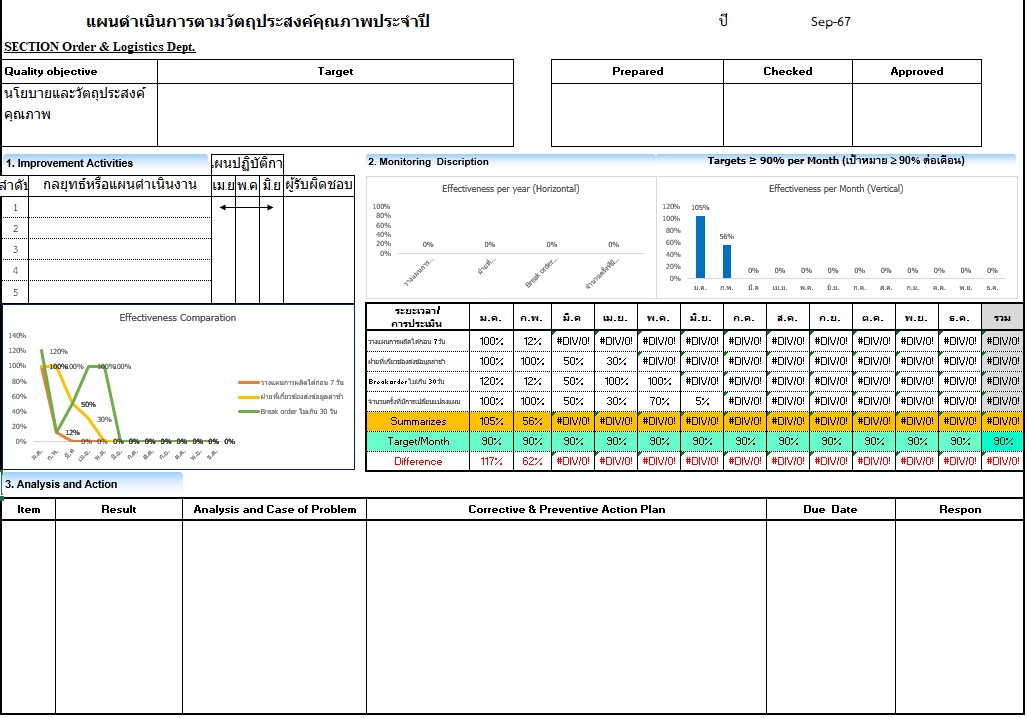
Task: Click the Sep-67 year value
Action: [x=830, y=22]
